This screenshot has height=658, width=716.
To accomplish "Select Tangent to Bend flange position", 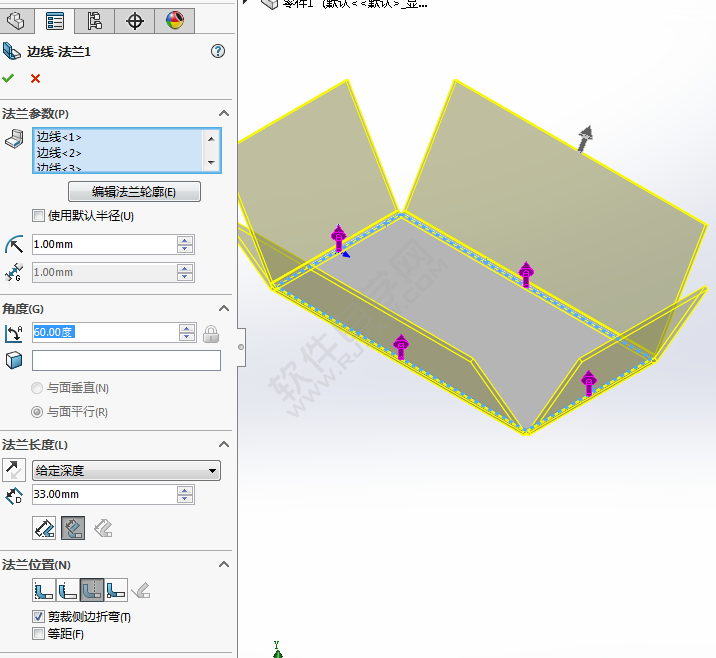I will click(141, 590).
